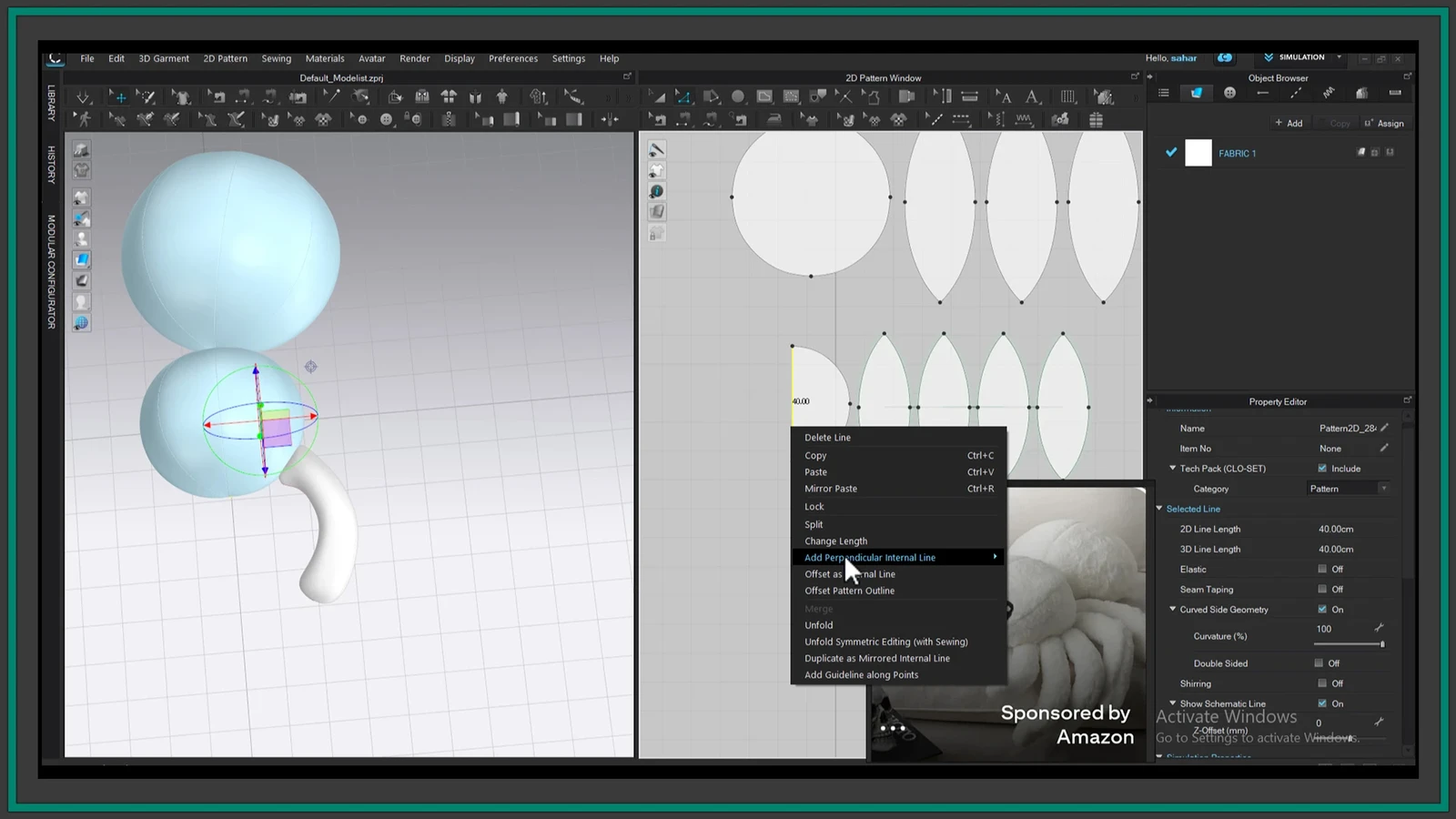Collapse the Selected Line section
Screen dimensions: 1456x819
coord(1159,509)
